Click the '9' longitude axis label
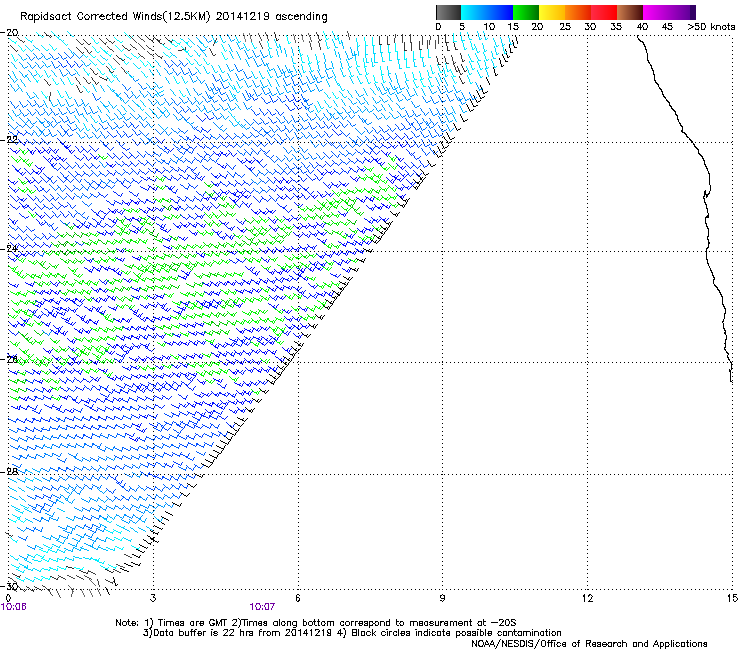 tap(442, 598)
